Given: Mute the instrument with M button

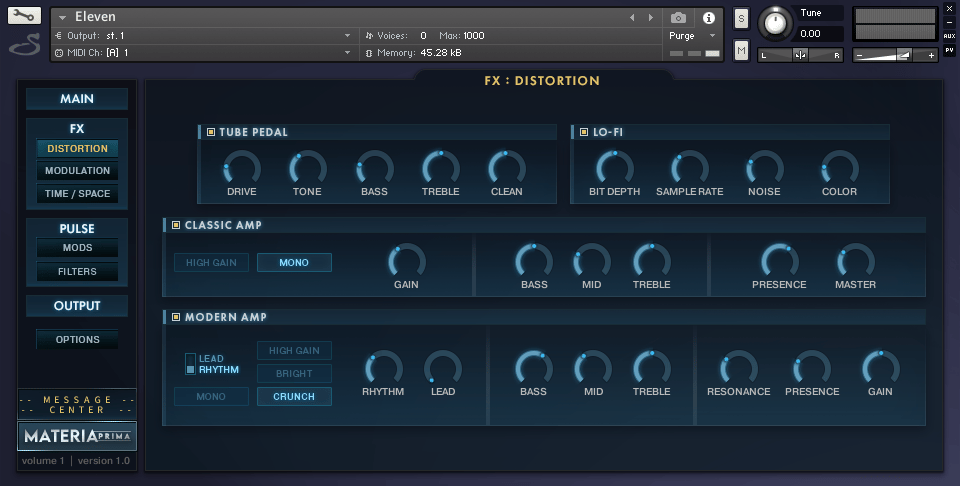Looking at the screenshot, I should pos(741,50).
